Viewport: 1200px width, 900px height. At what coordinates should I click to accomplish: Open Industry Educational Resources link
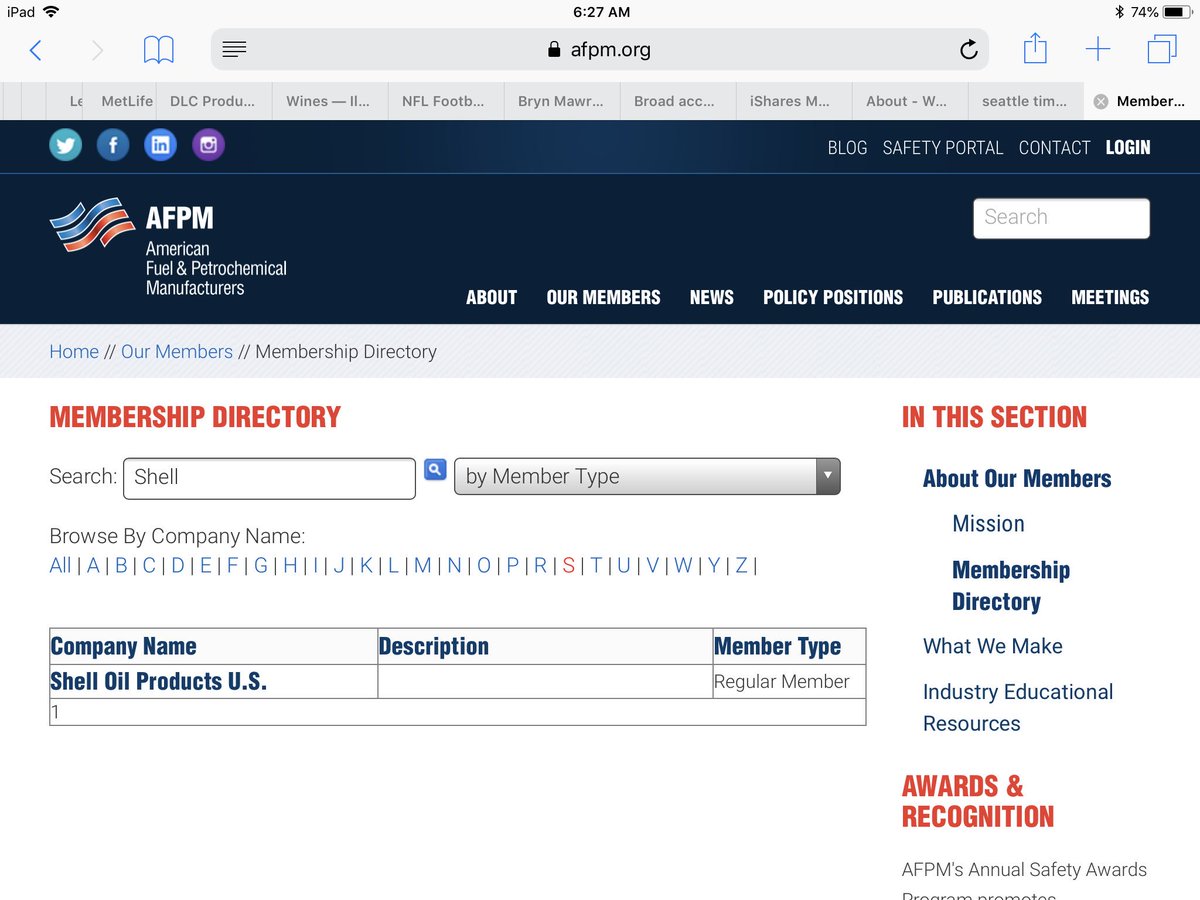coord(1018,707)
